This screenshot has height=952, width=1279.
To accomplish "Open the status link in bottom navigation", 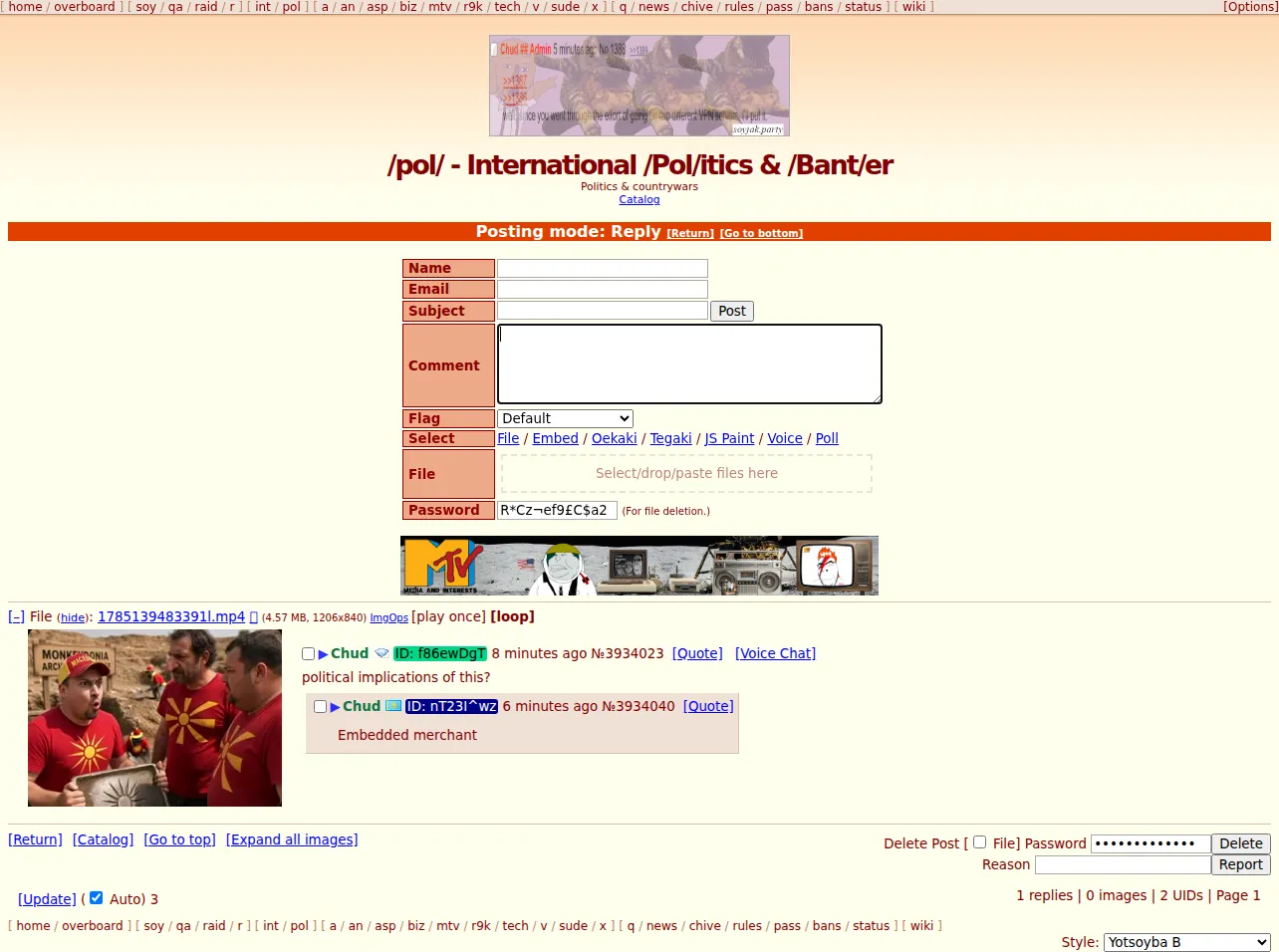I will pos(871,926).
